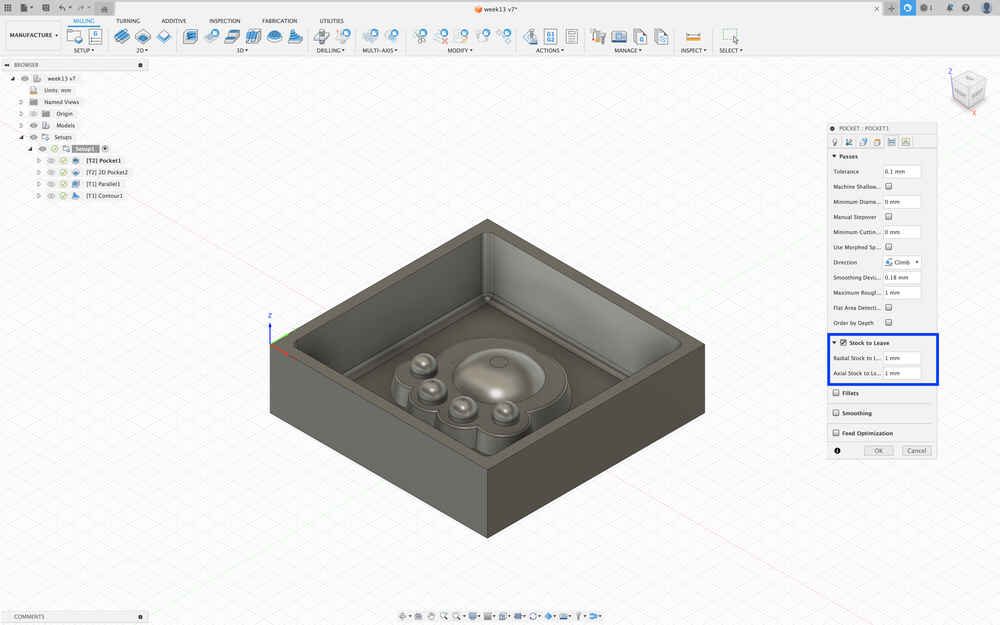The image size is (1000, 625).
Task: Toggle the Order by Depth checkbox
Action: (x=888, y=323)
